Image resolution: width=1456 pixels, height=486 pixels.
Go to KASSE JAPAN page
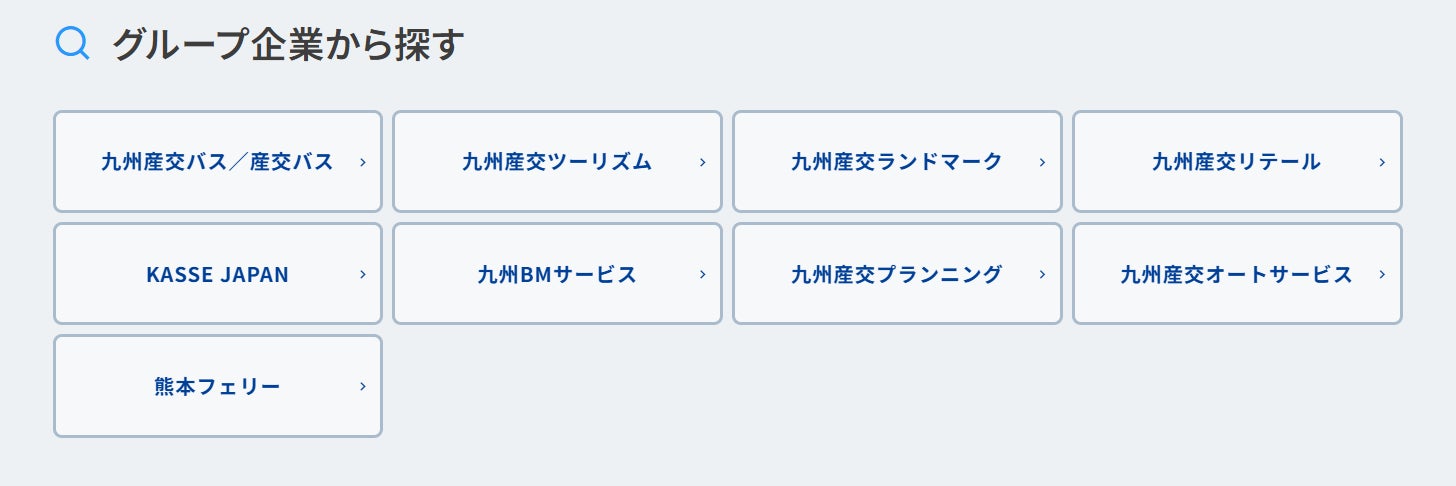[218, 273]
